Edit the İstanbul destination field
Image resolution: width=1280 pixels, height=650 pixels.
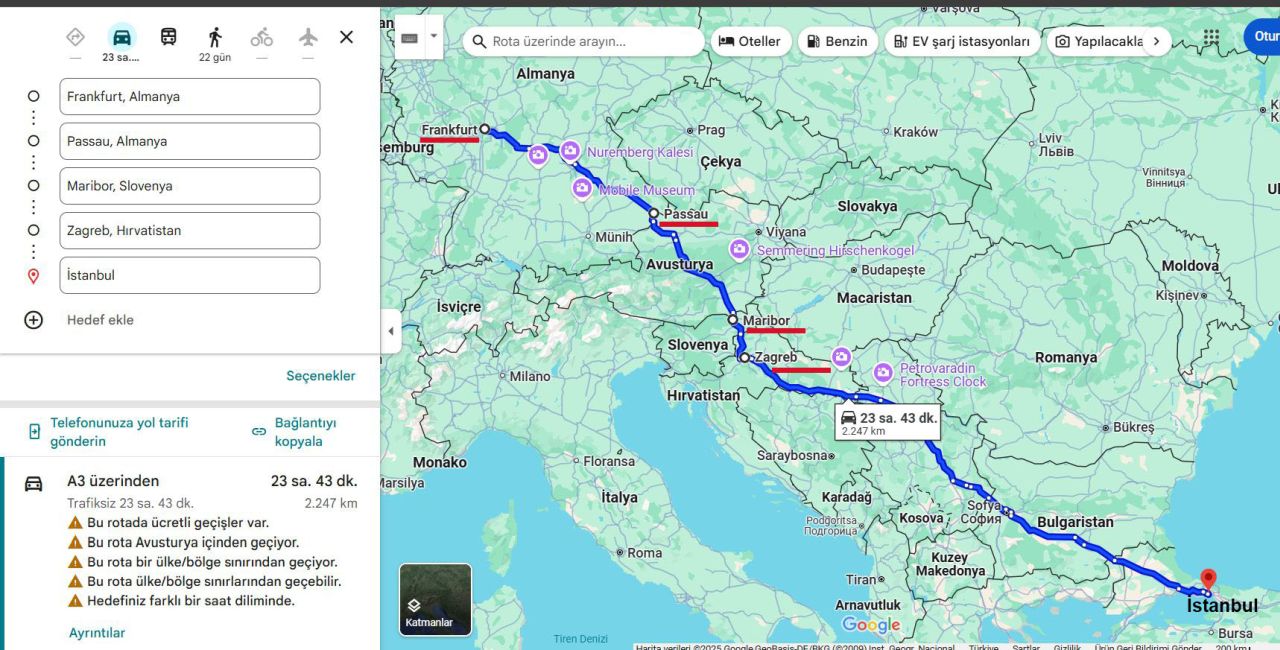(x=190, y=275)
